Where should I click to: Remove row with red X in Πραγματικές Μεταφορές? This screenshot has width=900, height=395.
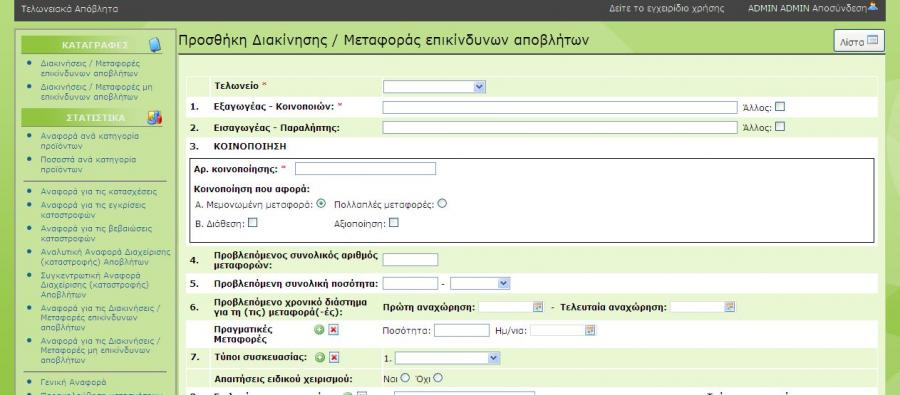[x=334, y=330]
